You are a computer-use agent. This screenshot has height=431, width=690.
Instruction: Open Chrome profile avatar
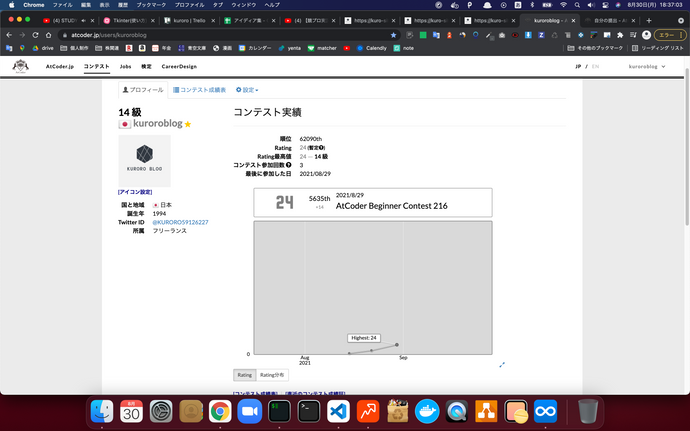point(646,35)
